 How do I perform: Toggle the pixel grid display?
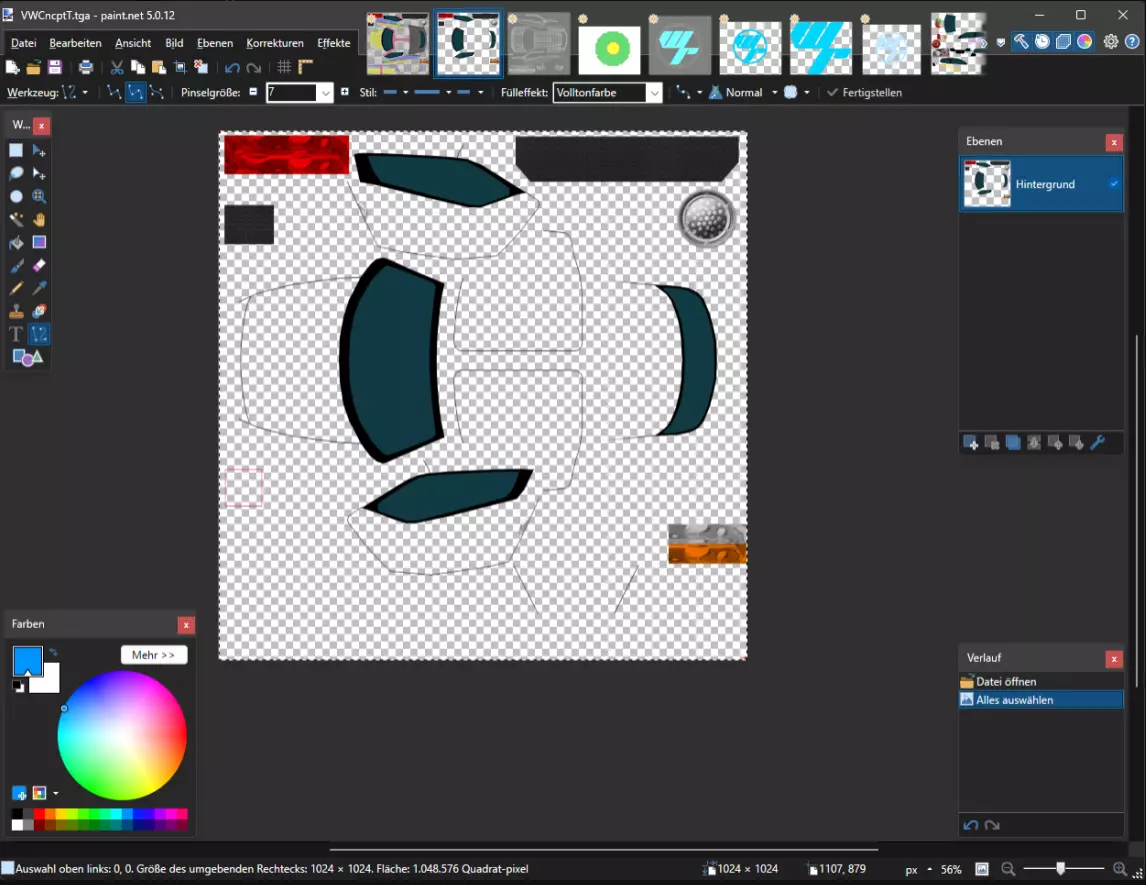pyautogui.click(x=284, y=68)
